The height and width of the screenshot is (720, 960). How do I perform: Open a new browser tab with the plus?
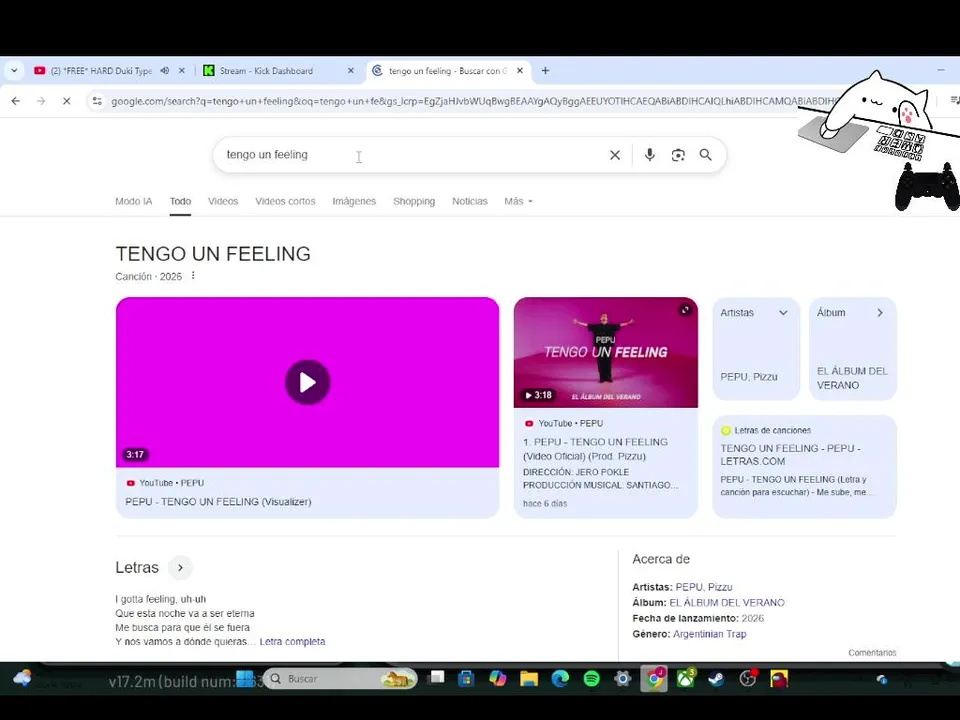click(545, 71)
